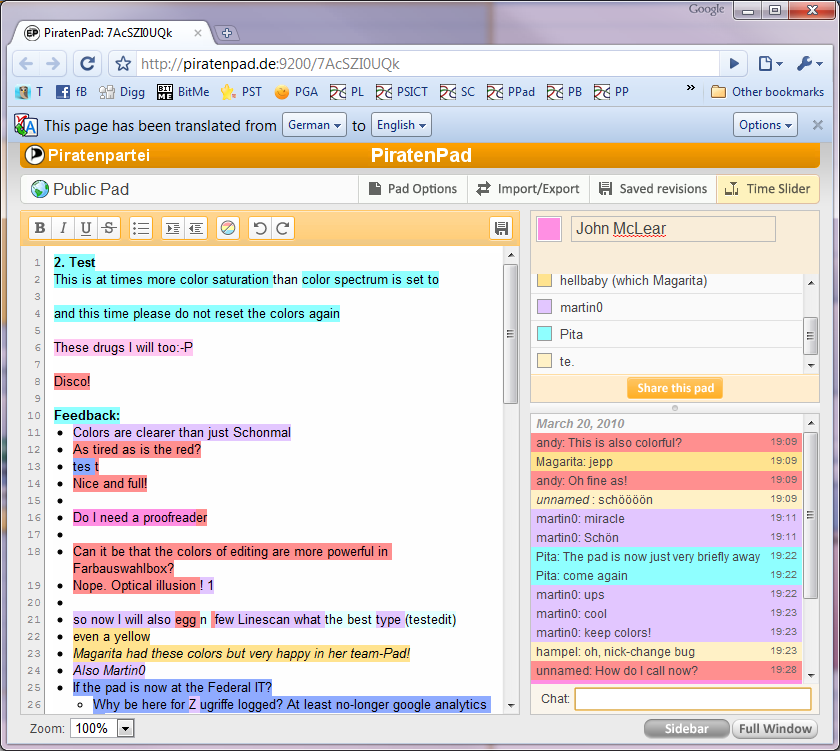Undo the last edit
The width and height of the screenshot is (840, 751).
click(x=260, y=228)
